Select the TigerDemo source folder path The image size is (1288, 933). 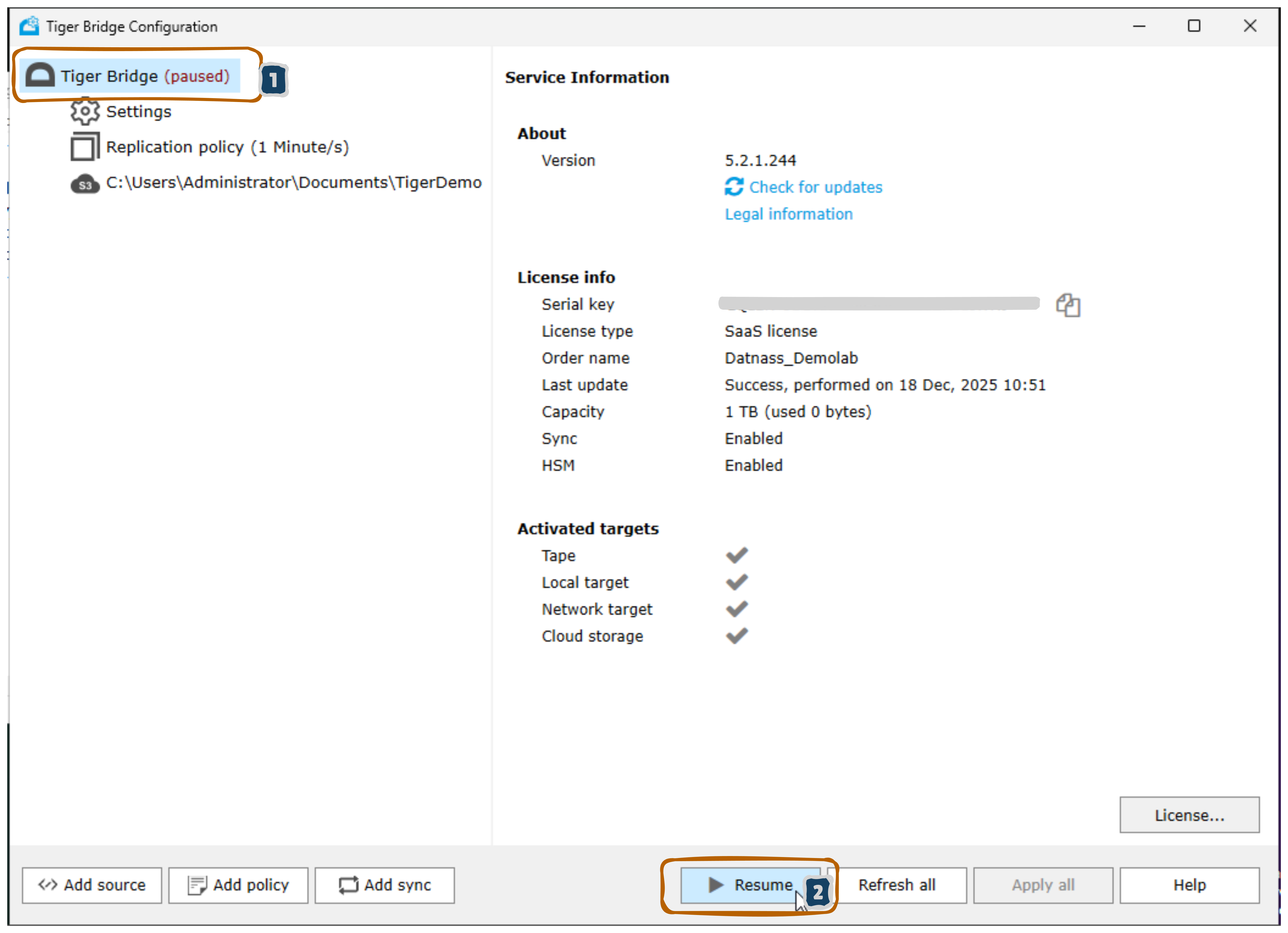click(294, 183)
